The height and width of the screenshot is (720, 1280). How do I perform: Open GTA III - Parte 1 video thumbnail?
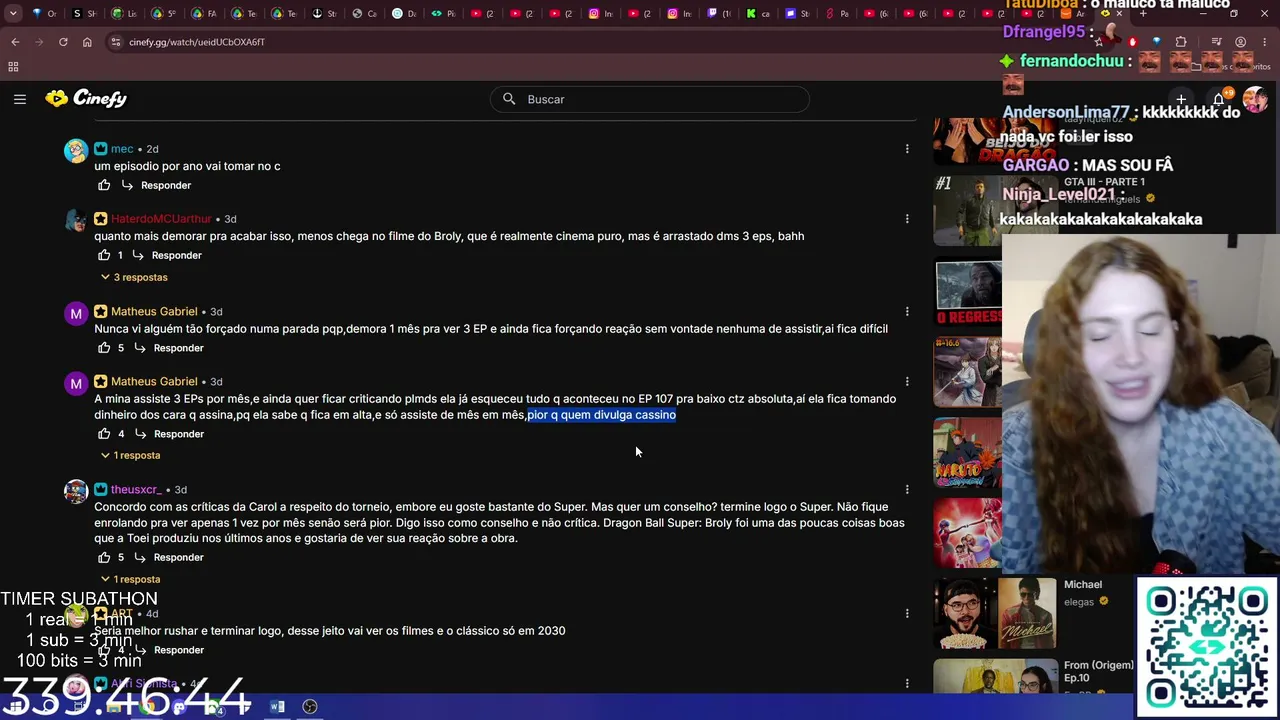coord(967,210)
